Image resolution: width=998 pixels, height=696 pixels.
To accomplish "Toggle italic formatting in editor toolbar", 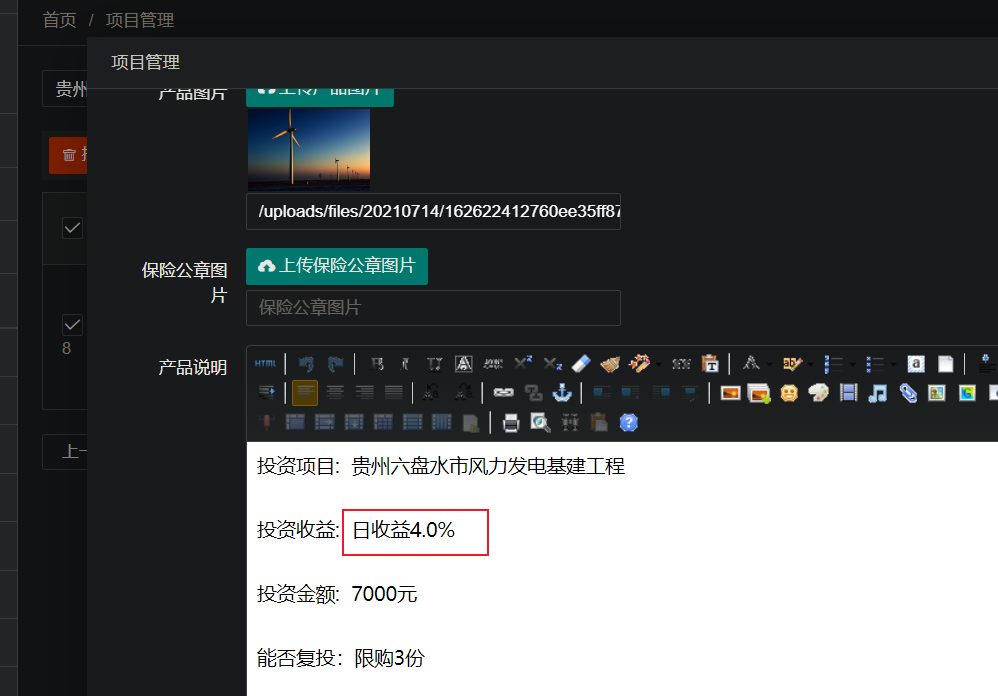I will (x=405, y=364).
